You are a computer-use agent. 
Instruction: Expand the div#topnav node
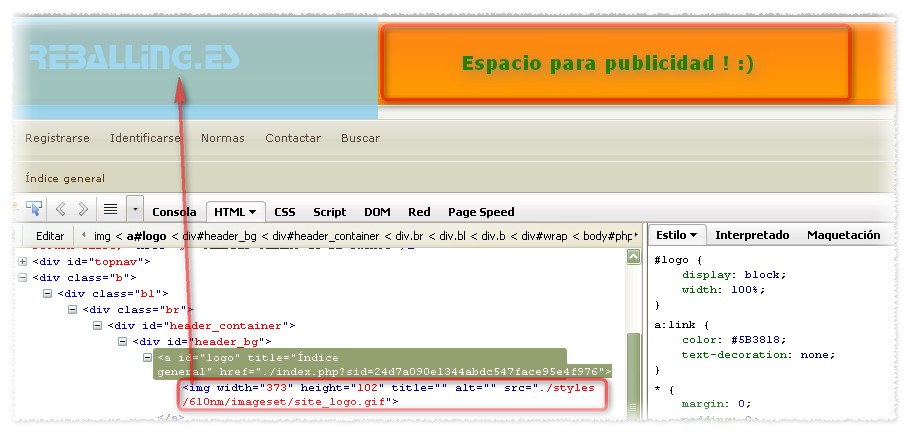tap(23, 261)
